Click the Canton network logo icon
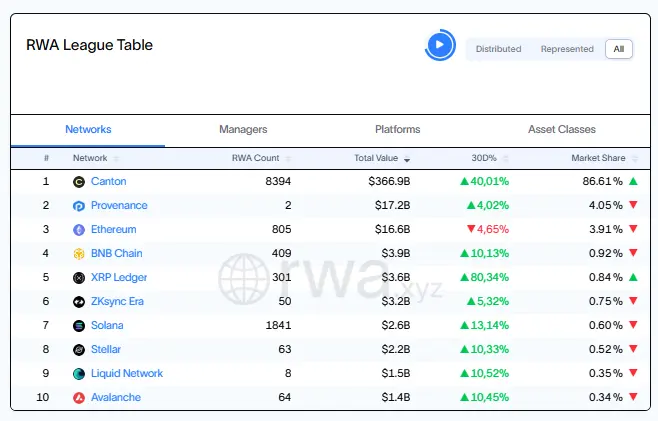Image resolution: width=658 pixels, height=421 pixels. pyautogui.click(x=79, y=182)
